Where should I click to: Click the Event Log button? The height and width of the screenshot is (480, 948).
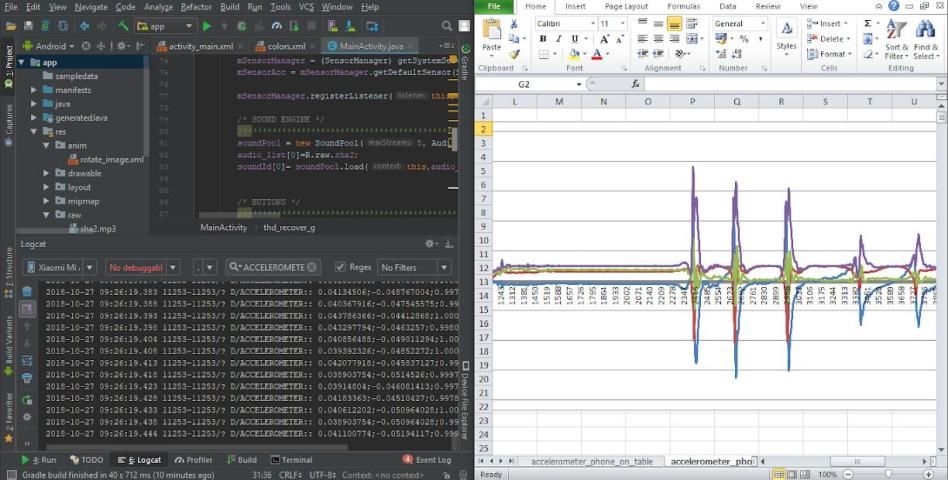(427, 460)
